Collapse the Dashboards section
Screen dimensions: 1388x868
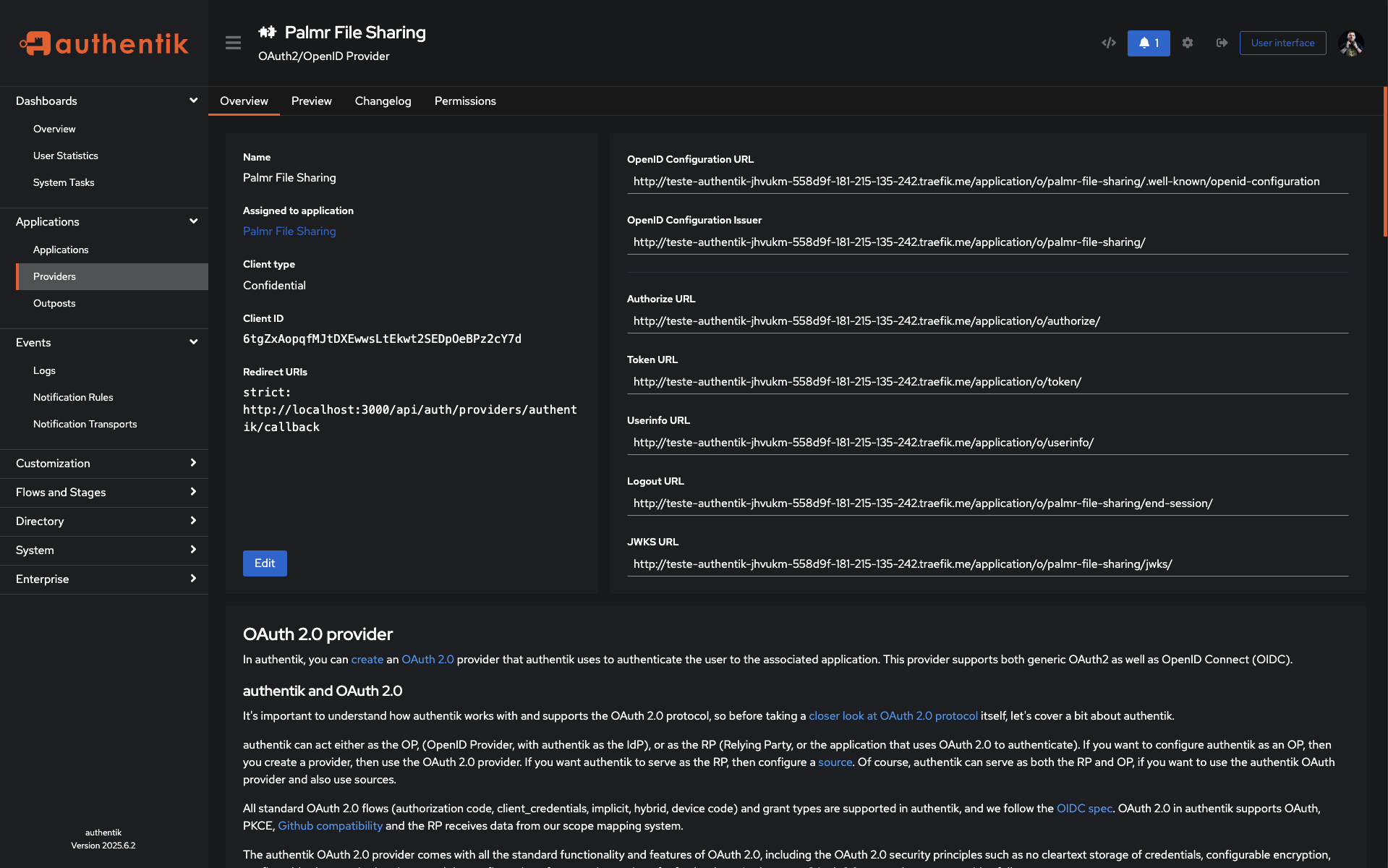[x=104, y=101]
